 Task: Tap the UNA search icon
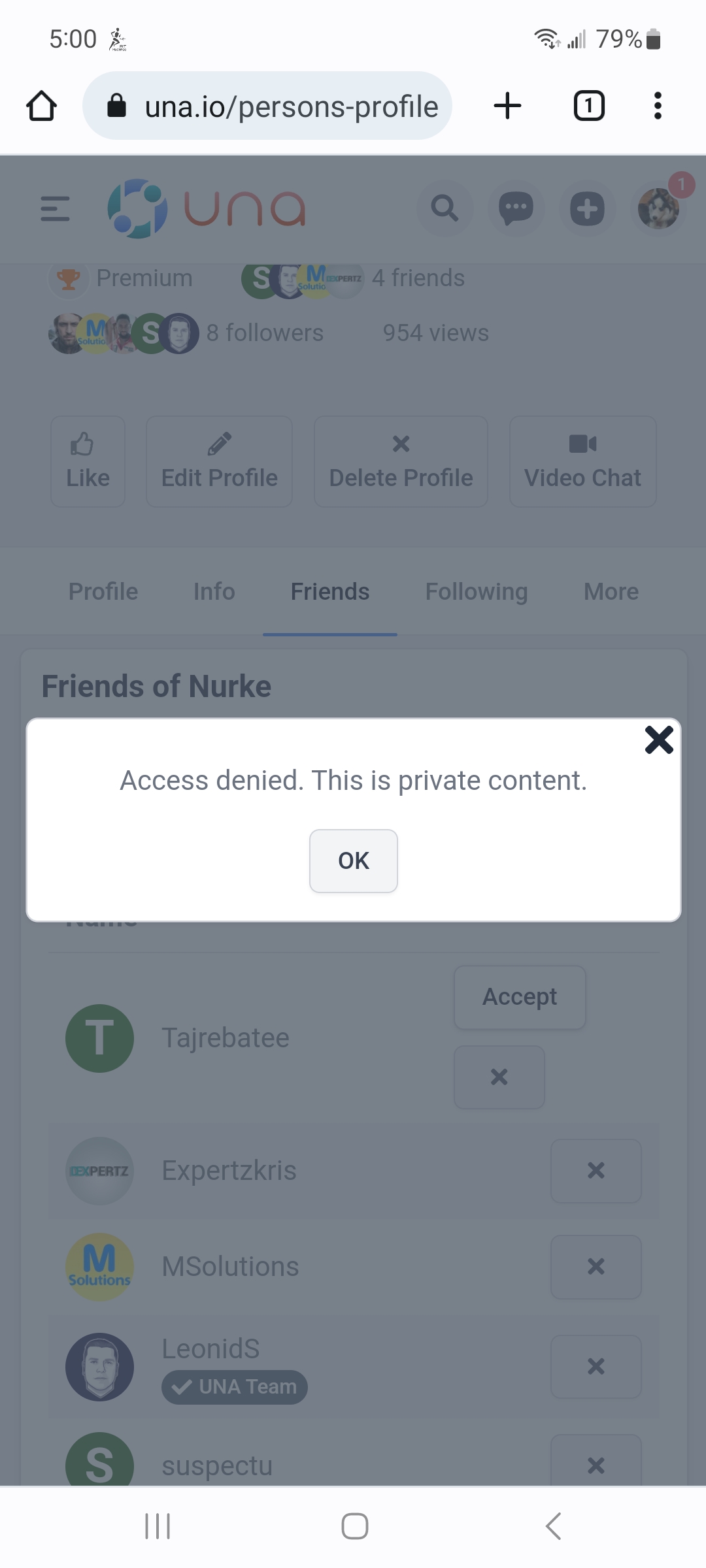click(445, 209)
